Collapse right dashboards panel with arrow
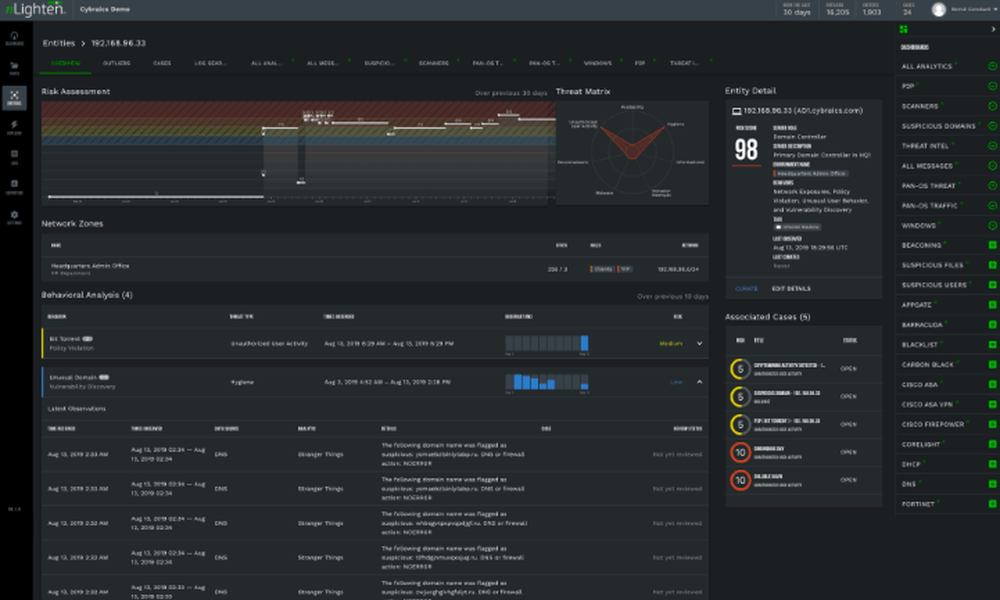The width and height of the screenshot is (1000, 600). pos(992,29)
